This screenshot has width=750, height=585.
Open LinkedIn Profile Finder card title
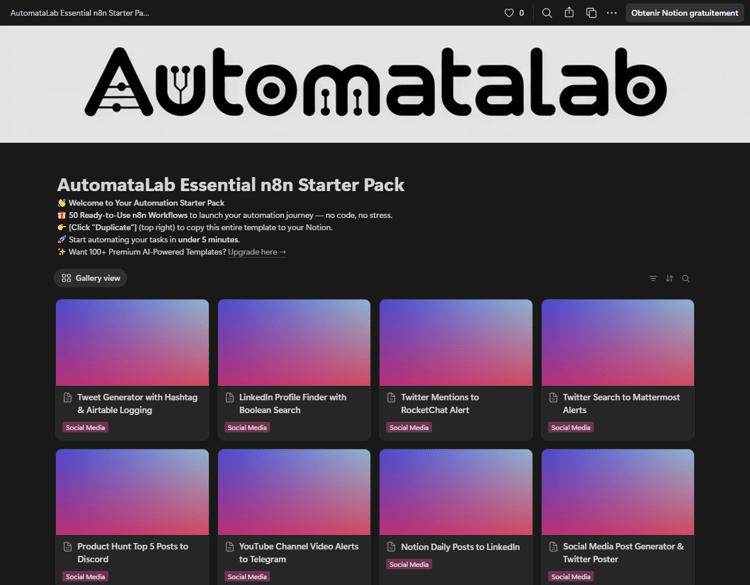point(293,403)
